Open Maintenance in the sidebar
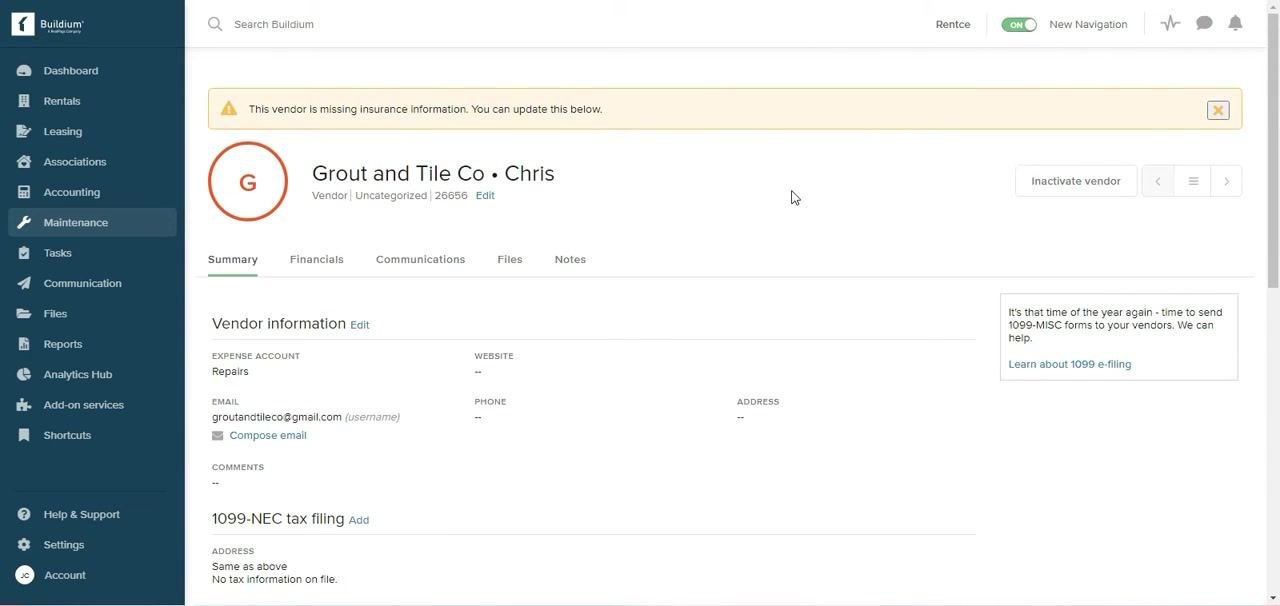This screenshot has width=1280, height=606. (92, 222)
